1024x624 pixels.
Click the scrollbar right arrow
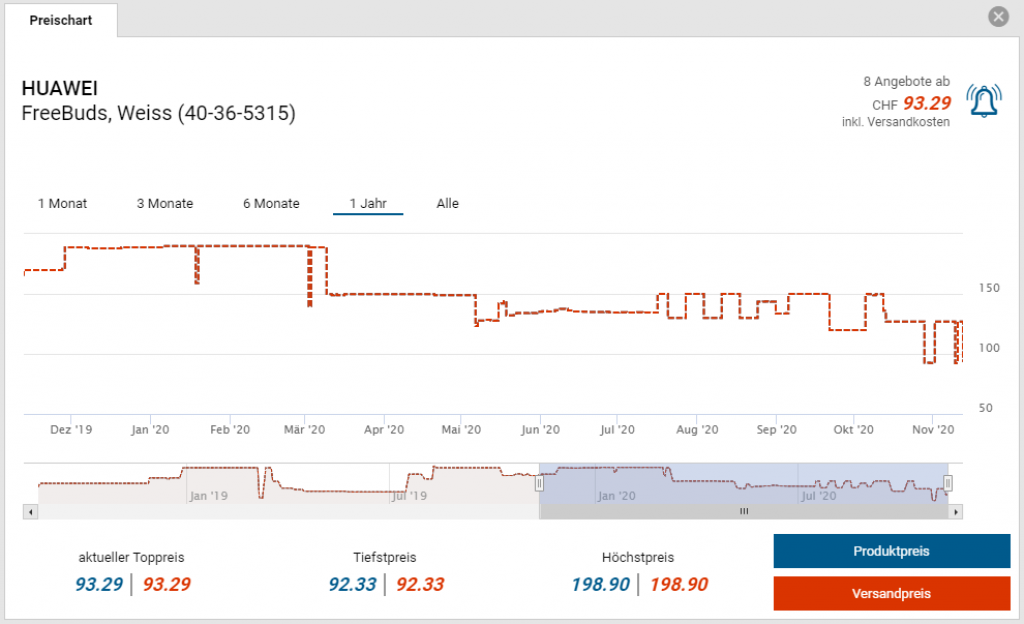pyautogui.click(x=956, y=512)
